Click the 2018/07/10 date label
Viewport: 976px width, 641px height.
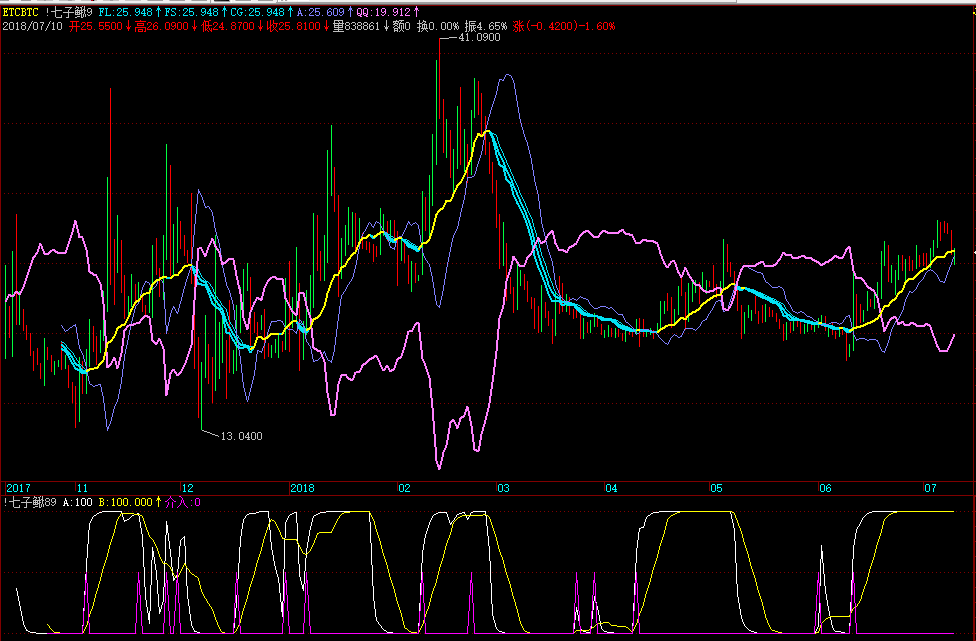(32, 26)
